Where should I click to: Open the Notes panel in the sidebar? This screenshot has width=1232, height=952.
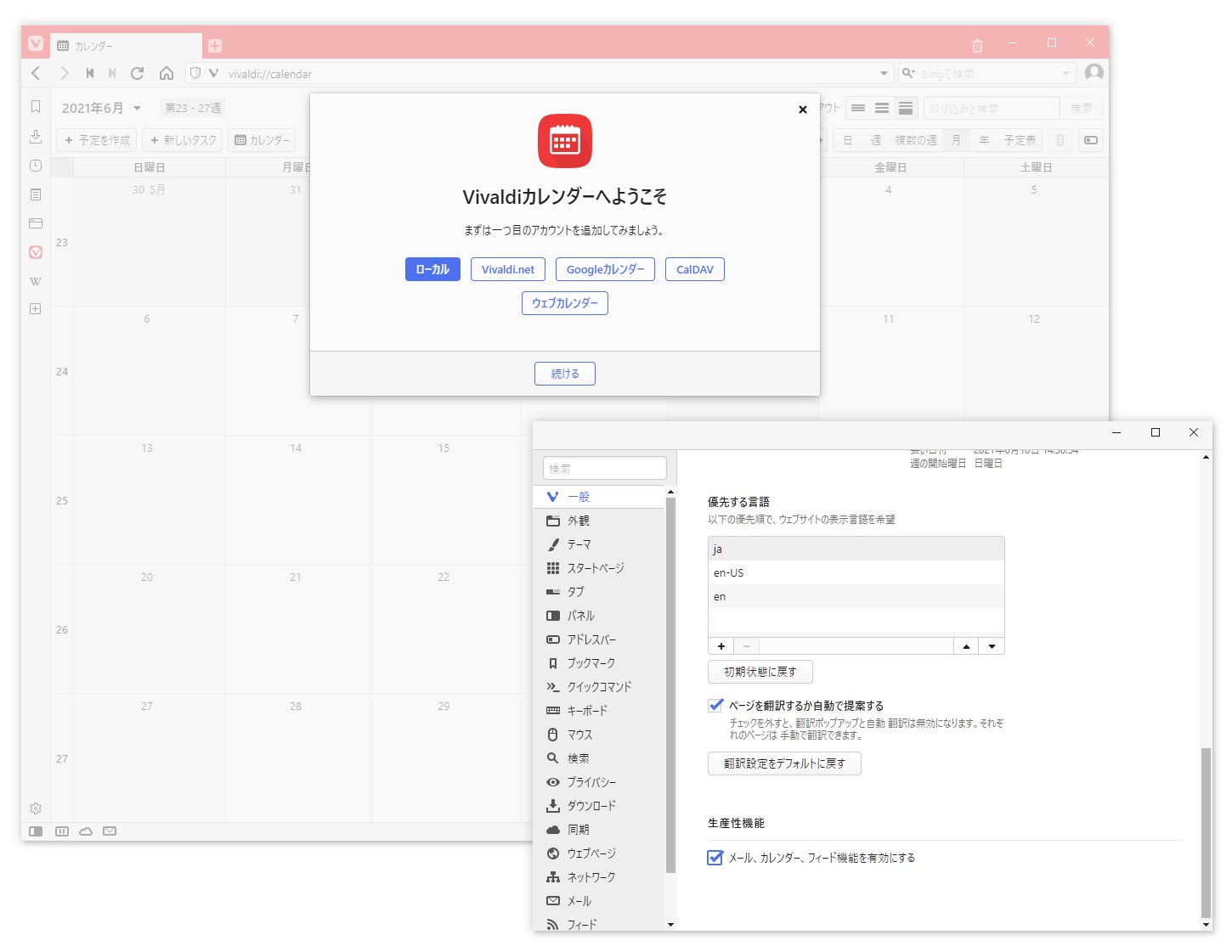point(36,194)
